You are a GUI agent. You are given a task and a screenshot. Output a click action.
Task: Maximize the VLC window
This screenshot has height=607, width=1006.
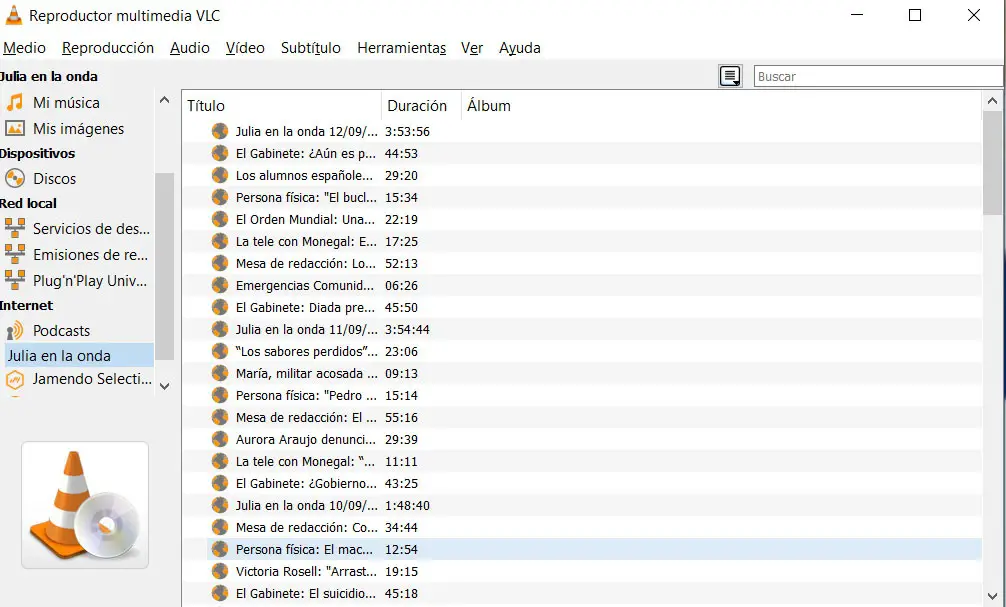pyautogui.click(x=915, y=15)
